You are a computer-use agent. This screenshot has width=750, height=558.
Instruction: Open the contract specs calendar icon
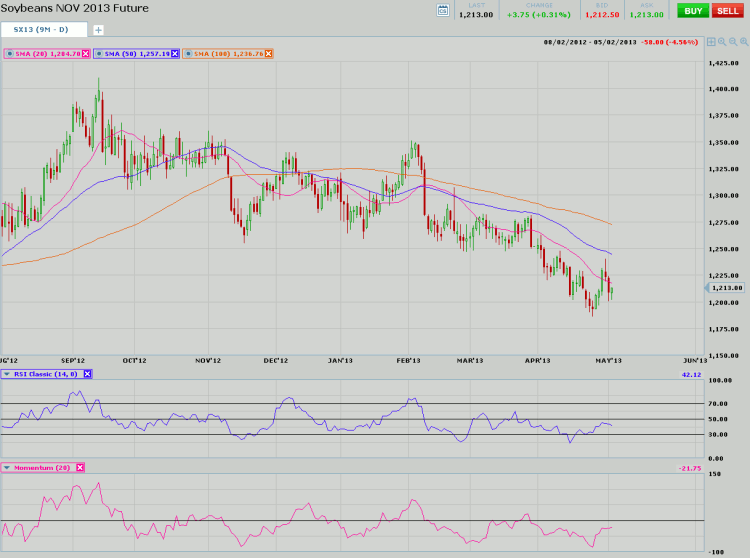tap(443, 10)
